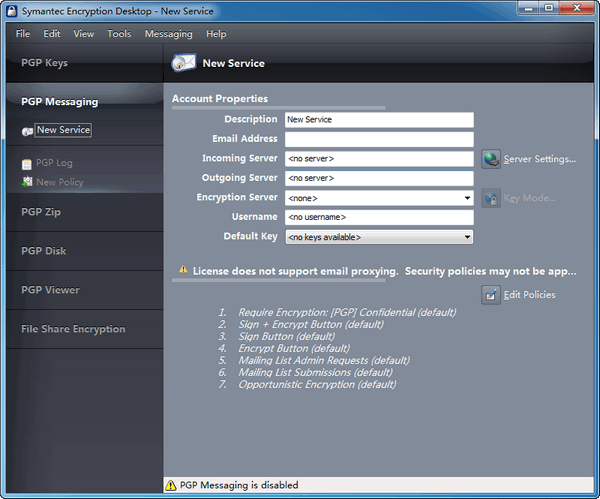This screenshot has width=600, height=499.
Task: Open the Default Key dropdown
Action: pyautogui.click(x=467, y=237)
